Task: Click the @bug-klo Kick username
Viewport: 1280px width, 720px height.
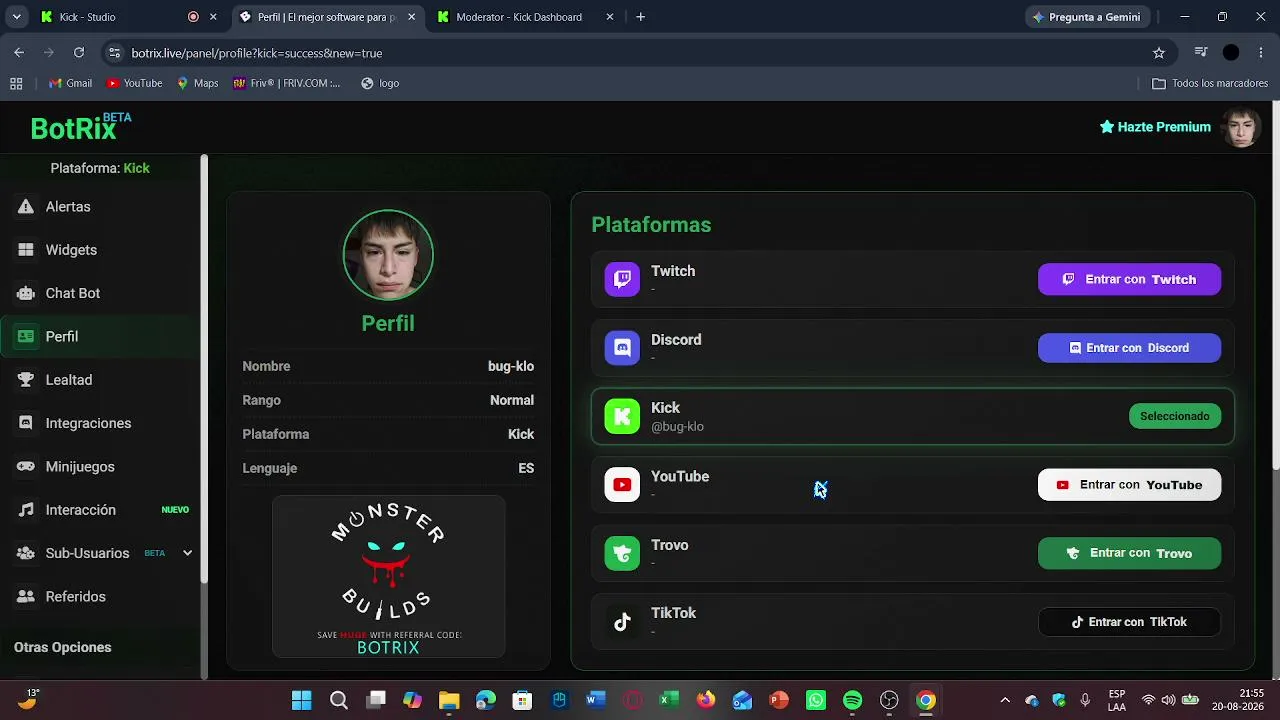Action: 677,427
